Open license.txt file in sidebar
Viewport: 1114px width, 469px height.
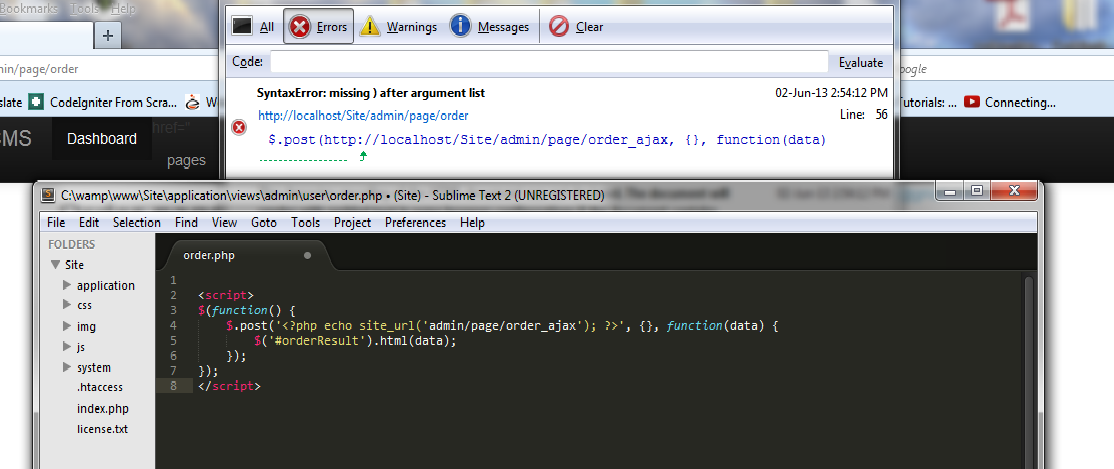pyautogui.click(x=103, y=429)
